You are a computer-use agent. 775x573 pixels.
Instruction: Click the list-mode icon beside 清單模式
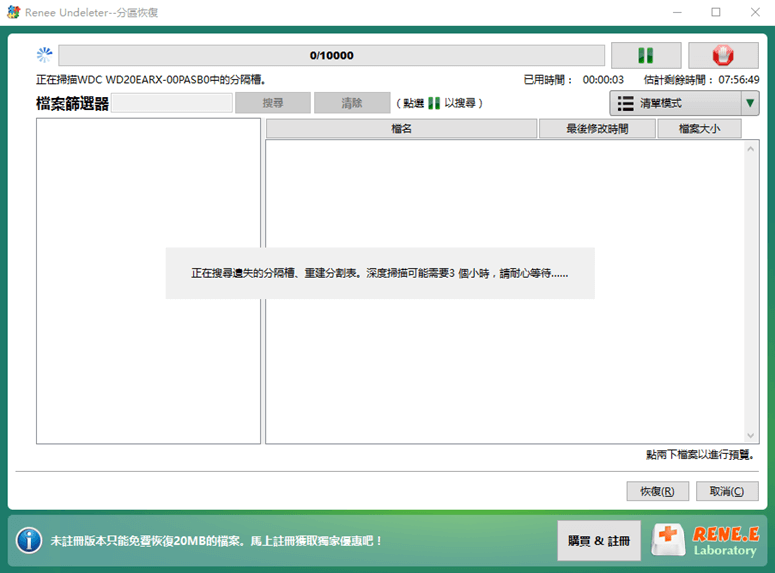pos(625,103)
